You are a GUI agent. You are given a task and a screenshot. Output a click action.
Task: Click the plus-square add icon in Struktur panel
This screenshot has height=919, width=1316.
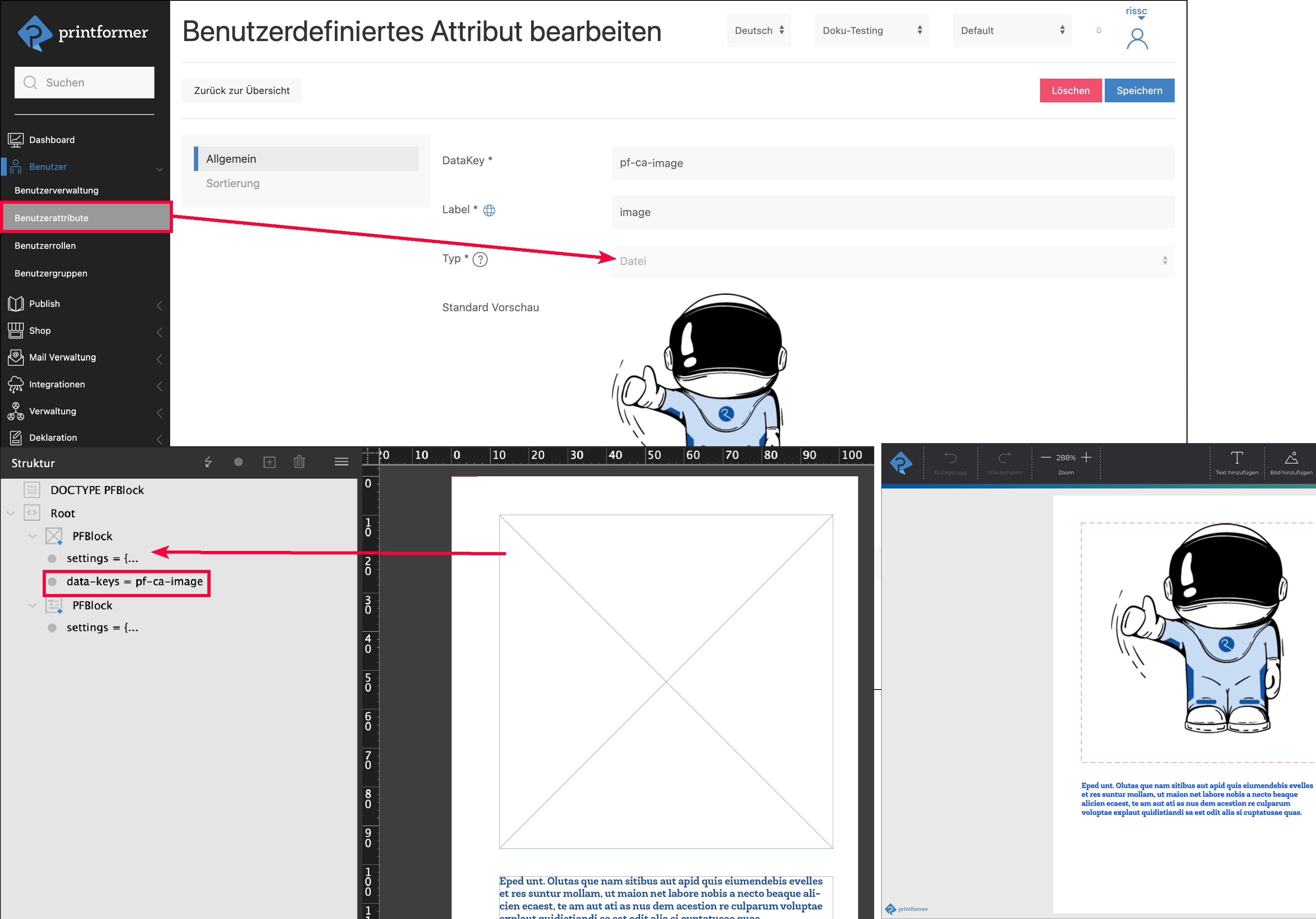tap(269, 462)
